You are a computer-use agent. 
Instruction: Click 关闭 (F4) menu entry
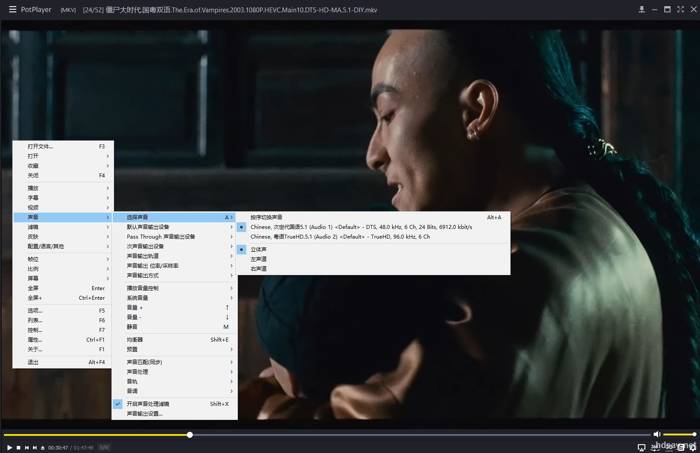63,175
